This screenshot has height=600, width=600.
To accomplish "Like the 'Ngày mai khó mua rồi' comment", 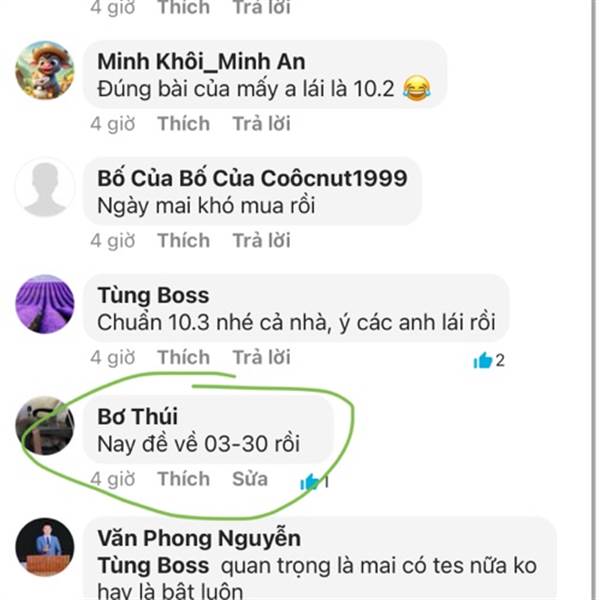I will pyautogui.click(x=184, y=240).
